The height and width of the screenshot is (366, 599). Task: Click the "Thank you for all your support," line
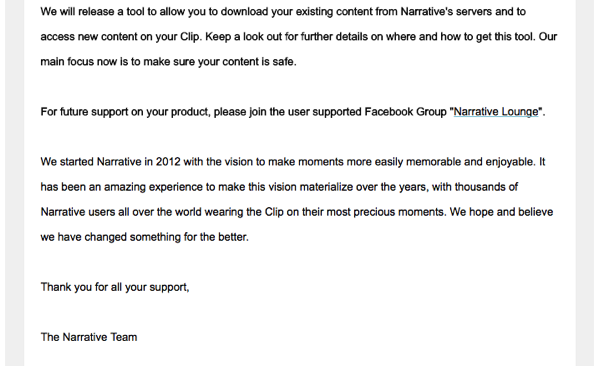115,287
